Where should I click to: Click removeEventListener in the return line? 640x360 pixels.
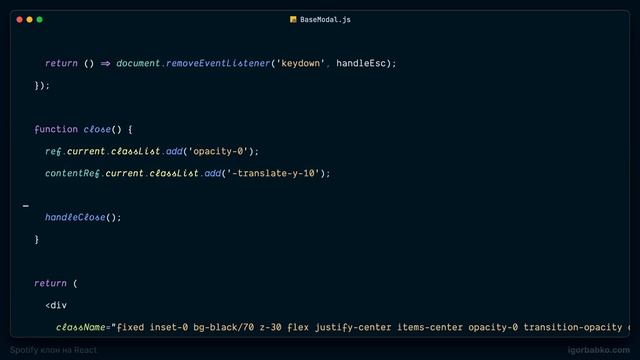[218, 63]
